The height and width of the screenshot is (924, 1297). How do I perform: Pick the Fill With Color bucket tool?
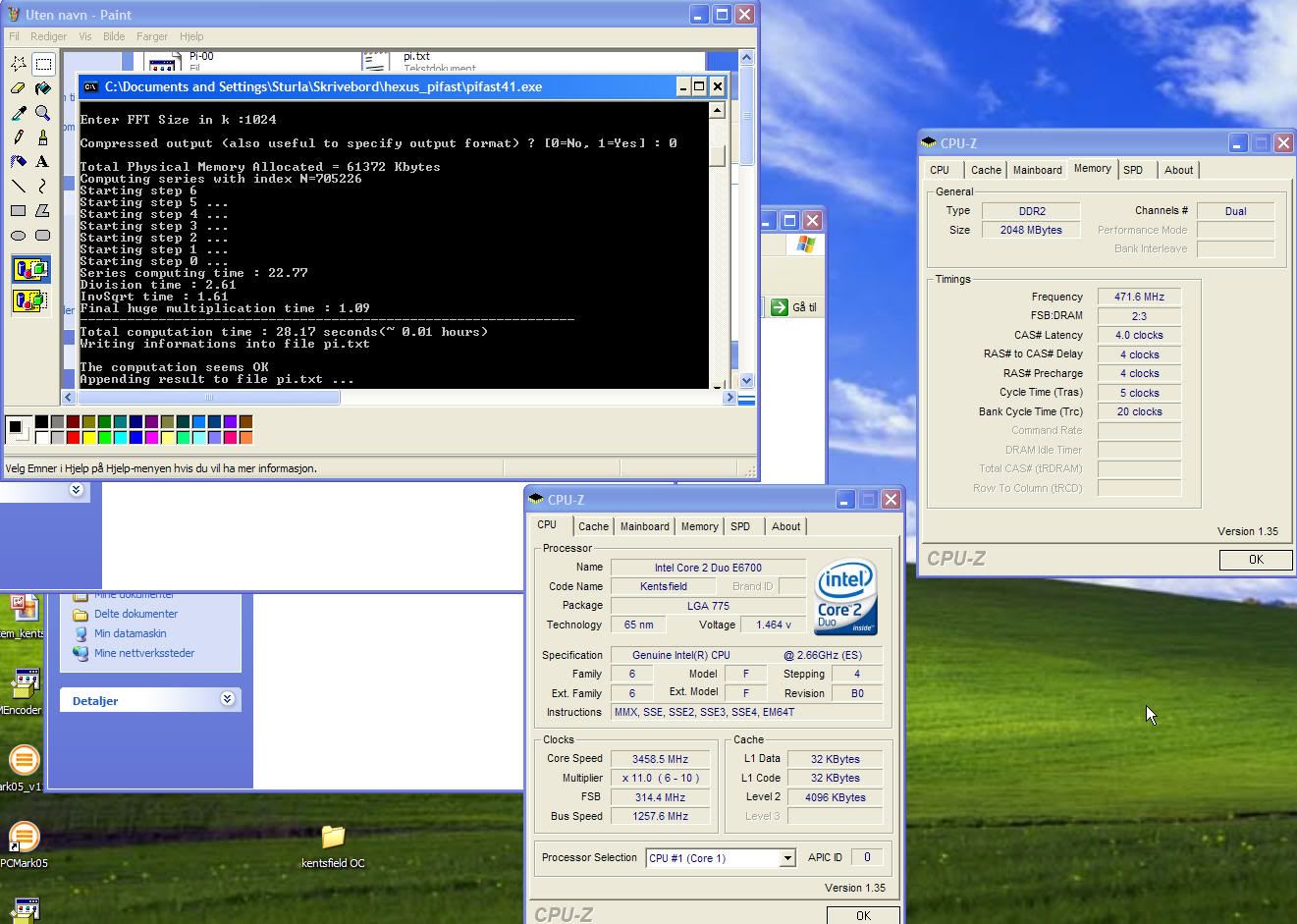[x=43, y=88]
